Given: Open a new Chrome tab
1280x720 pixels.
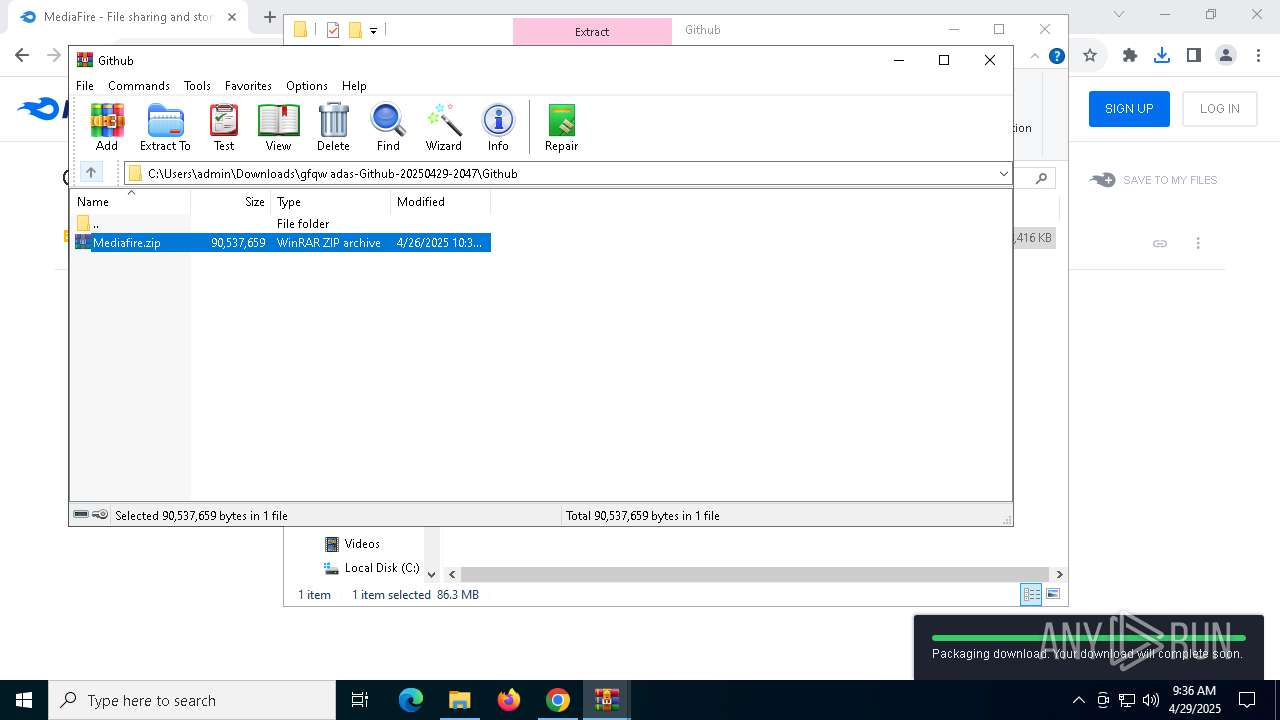Looking at the screenshot, I should pyautogui.click(x=270, y=17).
